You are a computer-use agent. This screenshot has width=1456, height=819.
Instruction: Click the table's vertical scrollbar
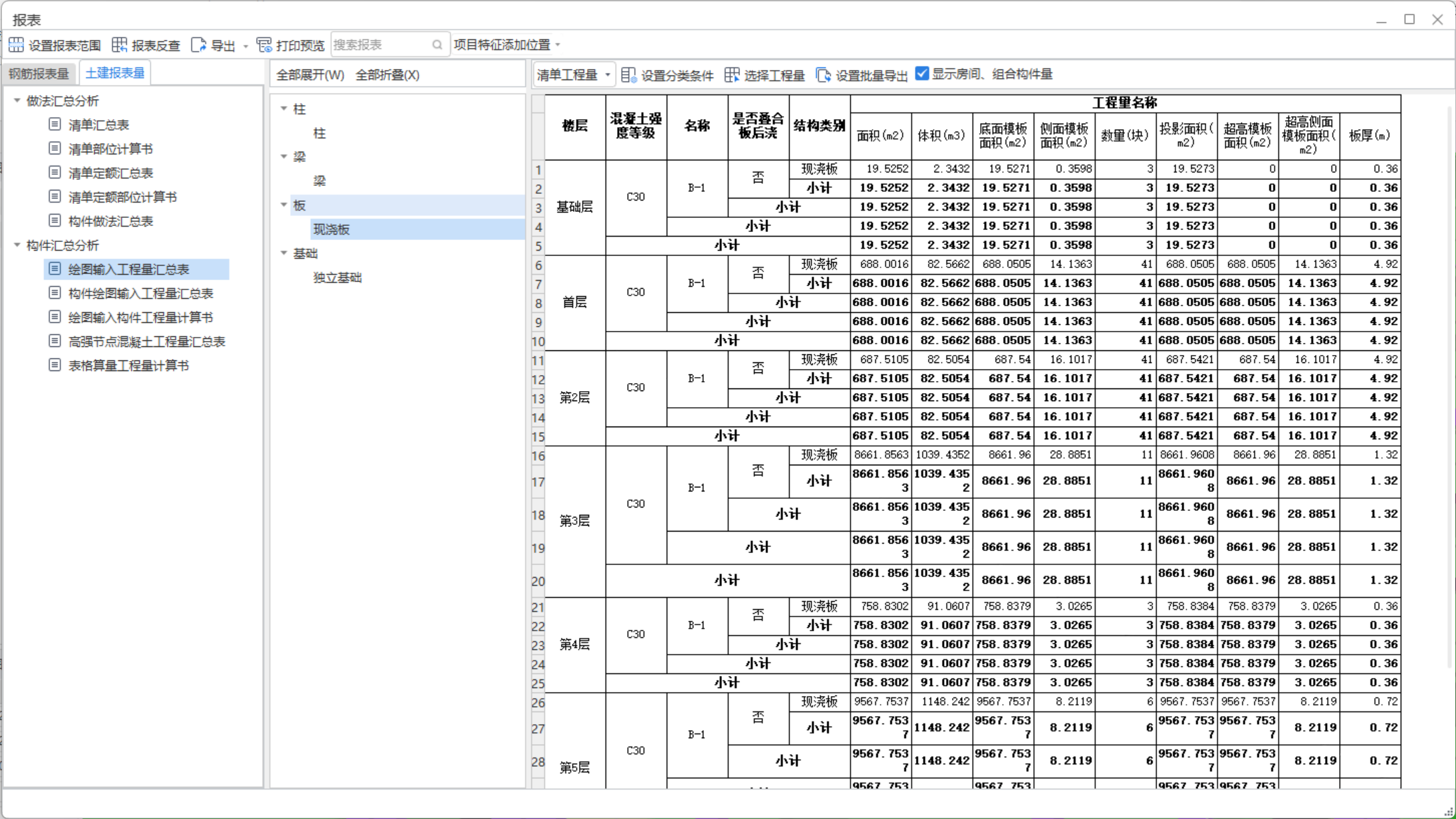point(1449,388)
